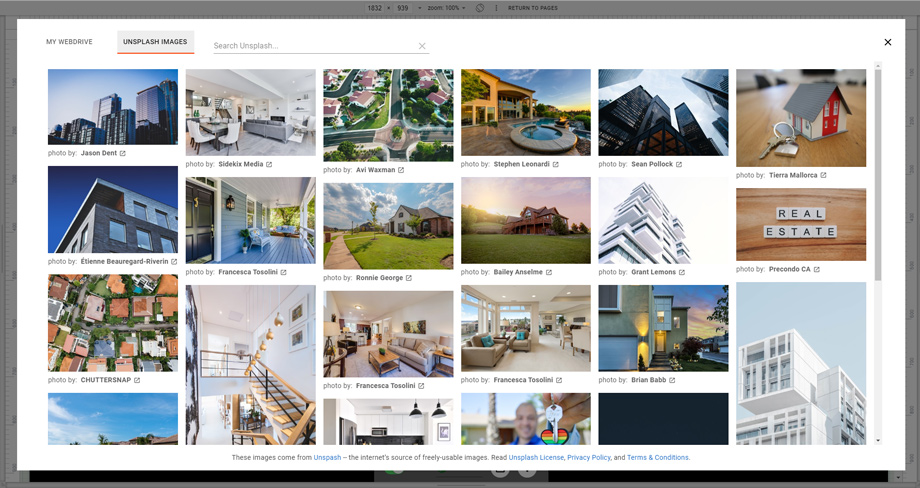The height and width of the screenshot is (488, 920).
Task: Clear the Unsplash search field with X icon
Action: click(422, 46)
